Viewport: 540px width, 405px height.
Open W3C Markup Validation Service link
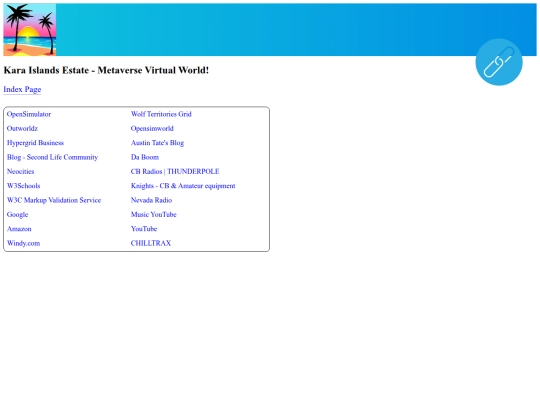point(54,200)
